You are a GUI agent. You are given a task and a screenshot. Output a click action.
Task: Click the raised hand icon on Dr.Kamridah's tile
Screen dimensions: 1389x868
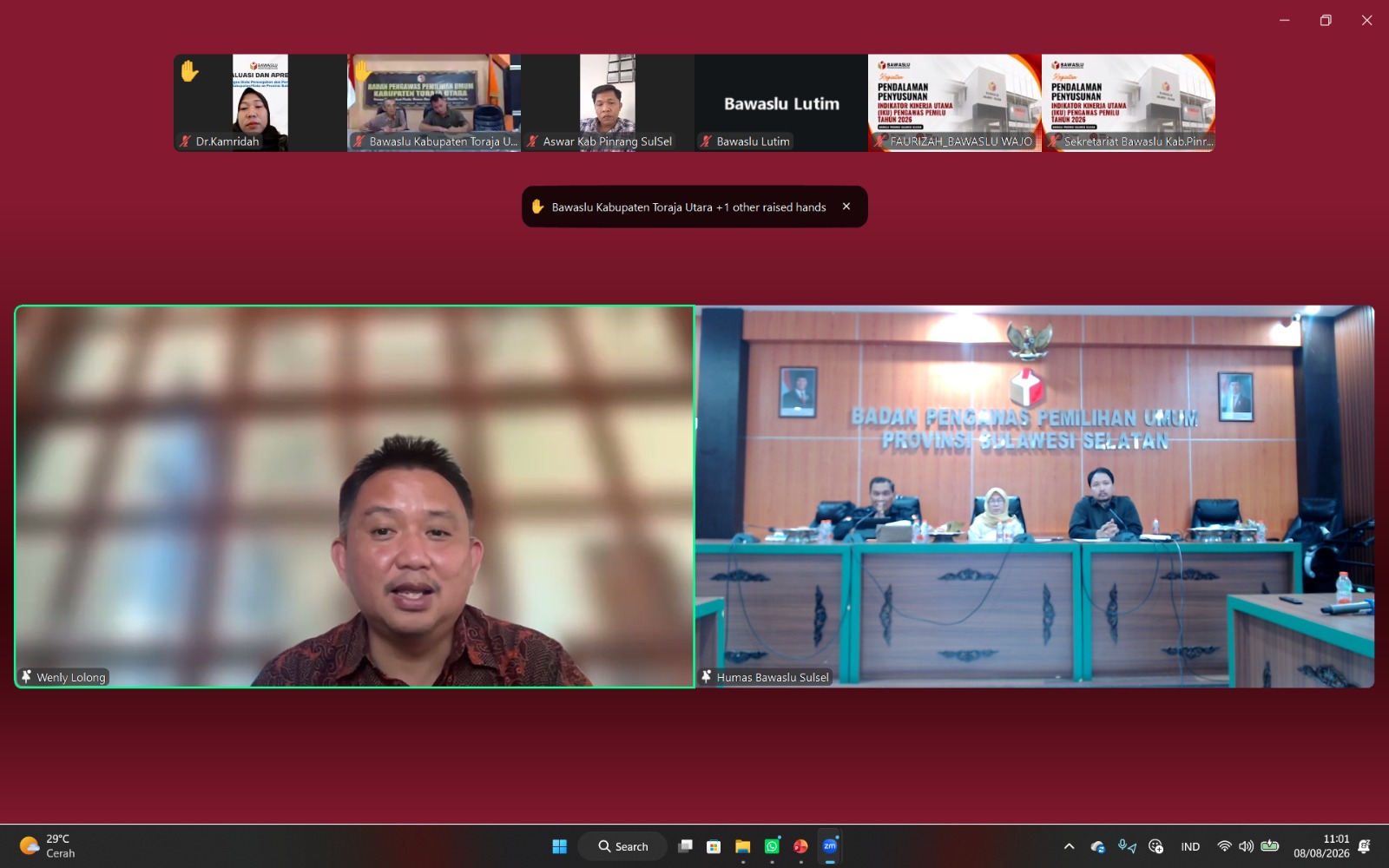(x=189, y=71)
